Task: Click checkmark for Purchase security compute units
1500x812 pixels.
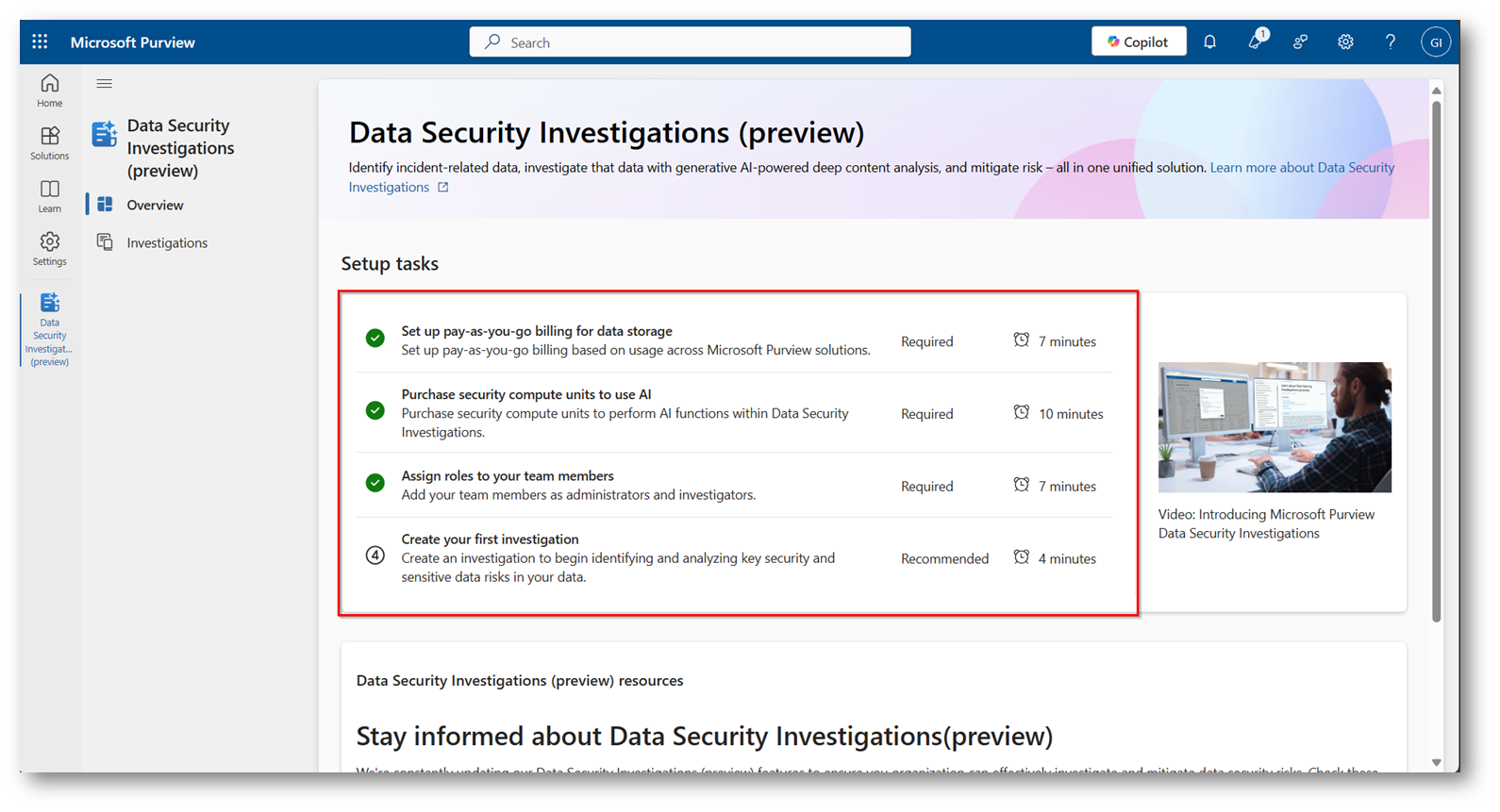Action: click(x=375, y=410)
